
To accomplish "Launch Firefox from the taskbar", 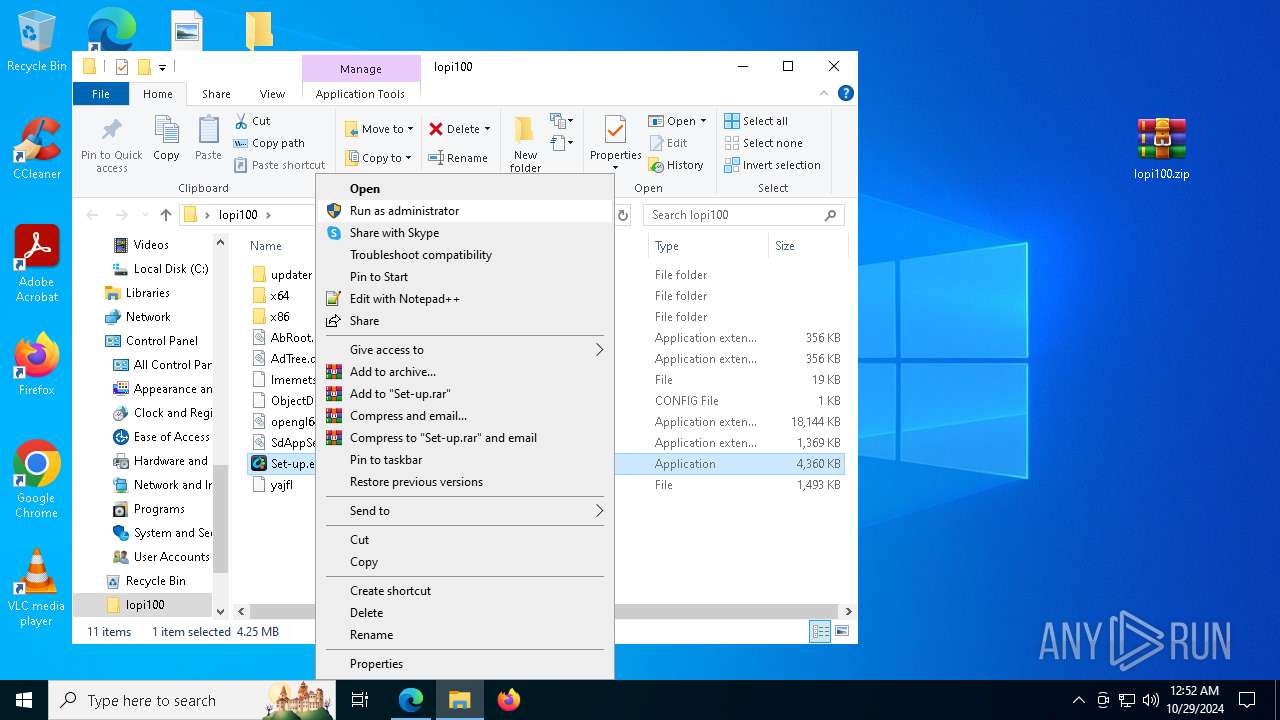I will pos(509,700).
